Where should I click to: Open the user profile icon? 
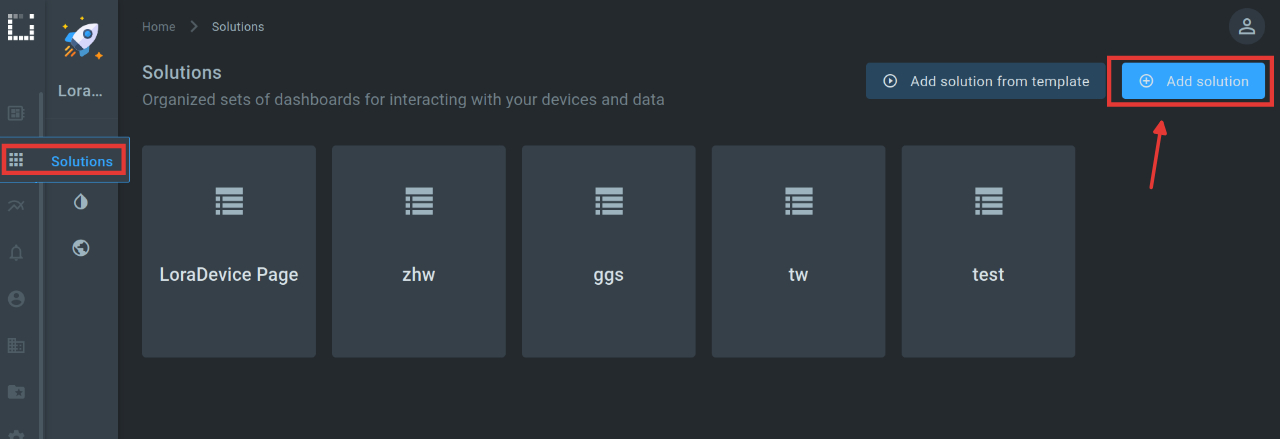(x=1246, y=27)
